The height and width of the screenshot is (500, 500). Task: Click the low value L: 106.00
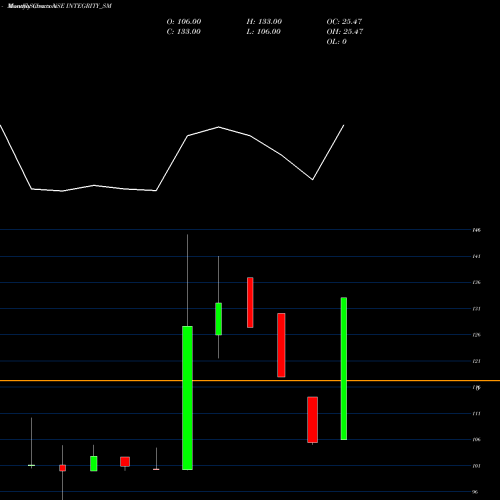tap(264, 32)
